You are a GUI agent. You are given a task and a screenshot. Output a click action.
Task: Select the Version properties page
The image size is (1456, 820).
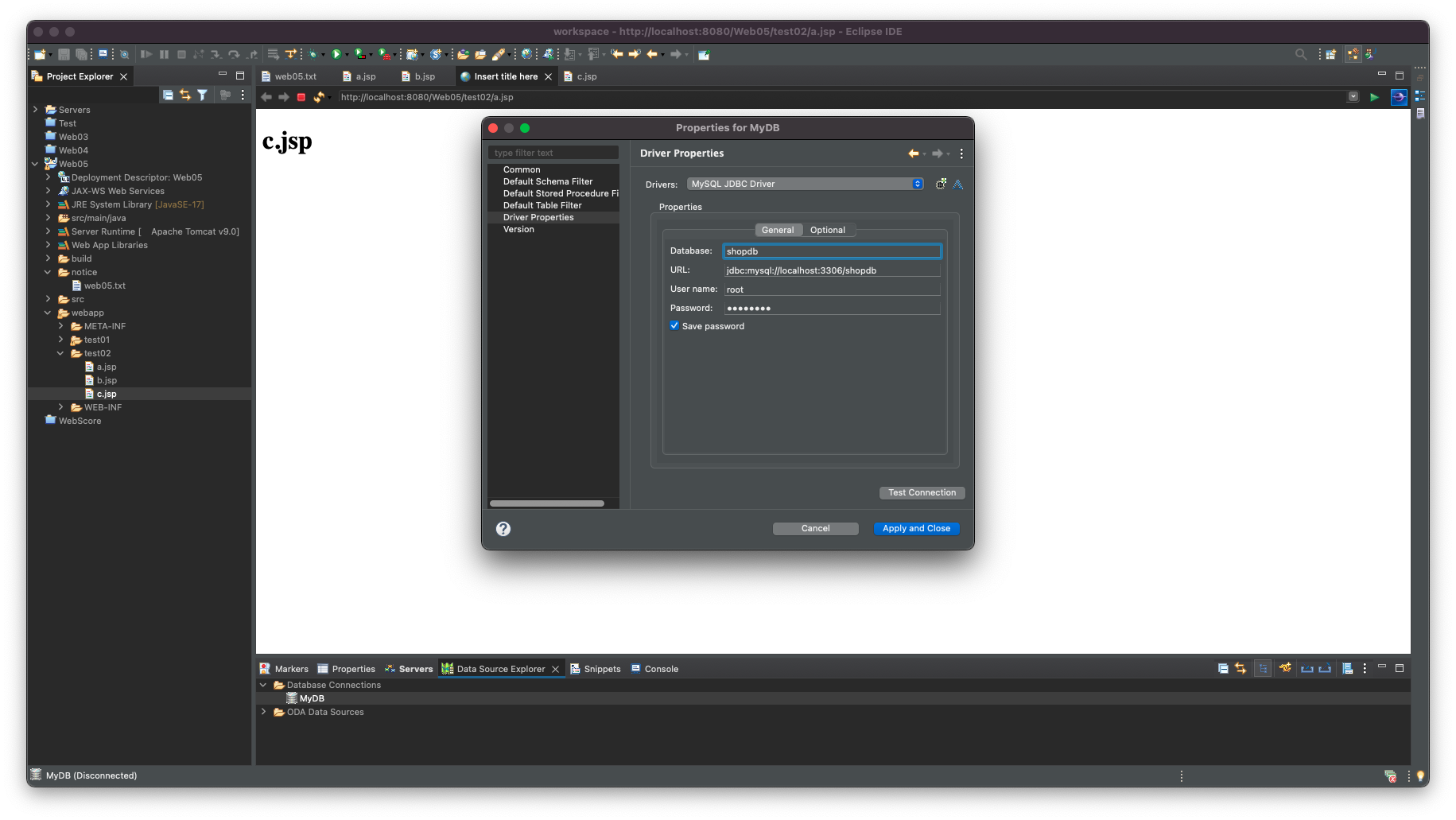(518, 229)
